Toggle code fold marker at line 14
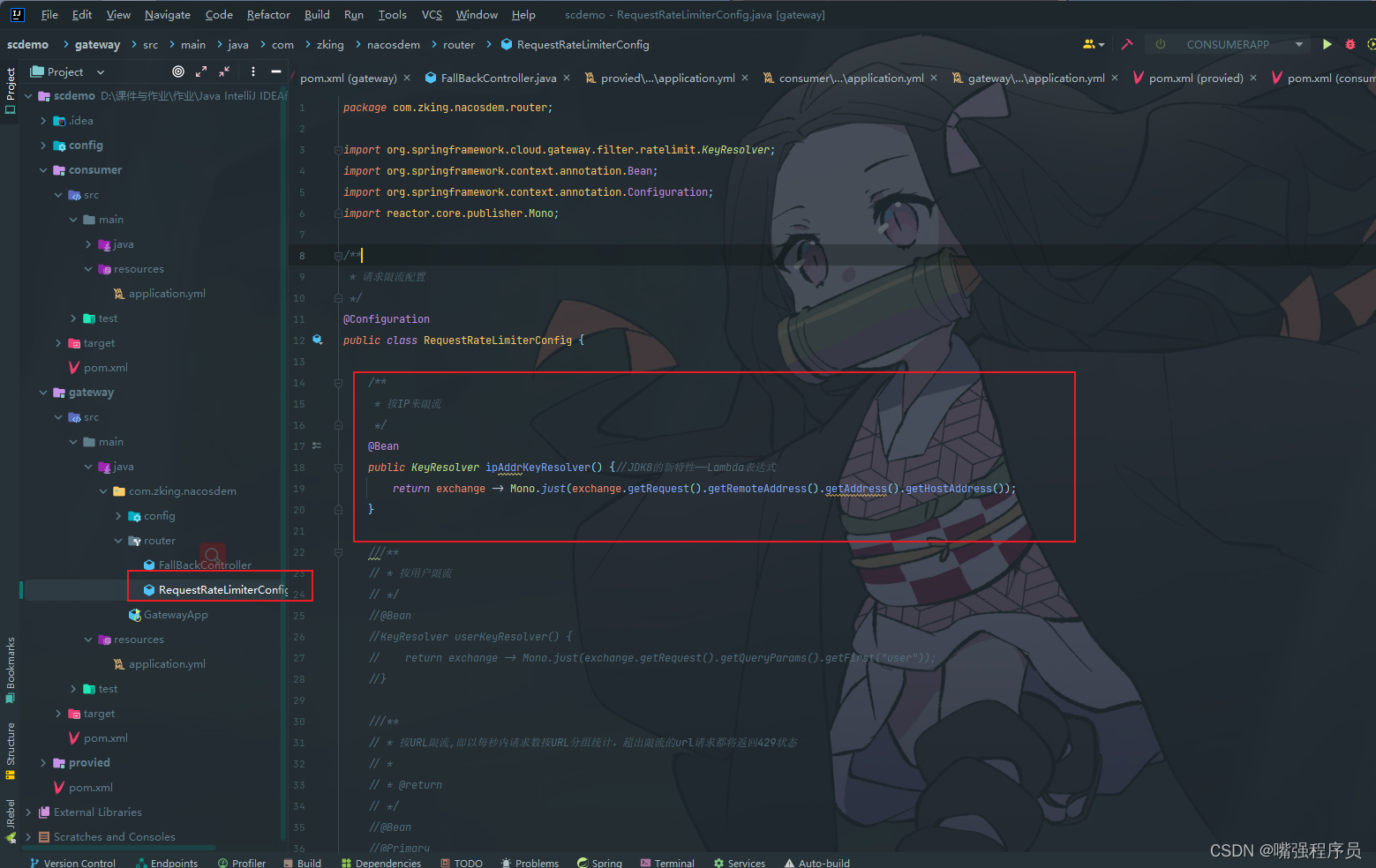Screen dimensions: 1376x868 (x=338, y=382)
